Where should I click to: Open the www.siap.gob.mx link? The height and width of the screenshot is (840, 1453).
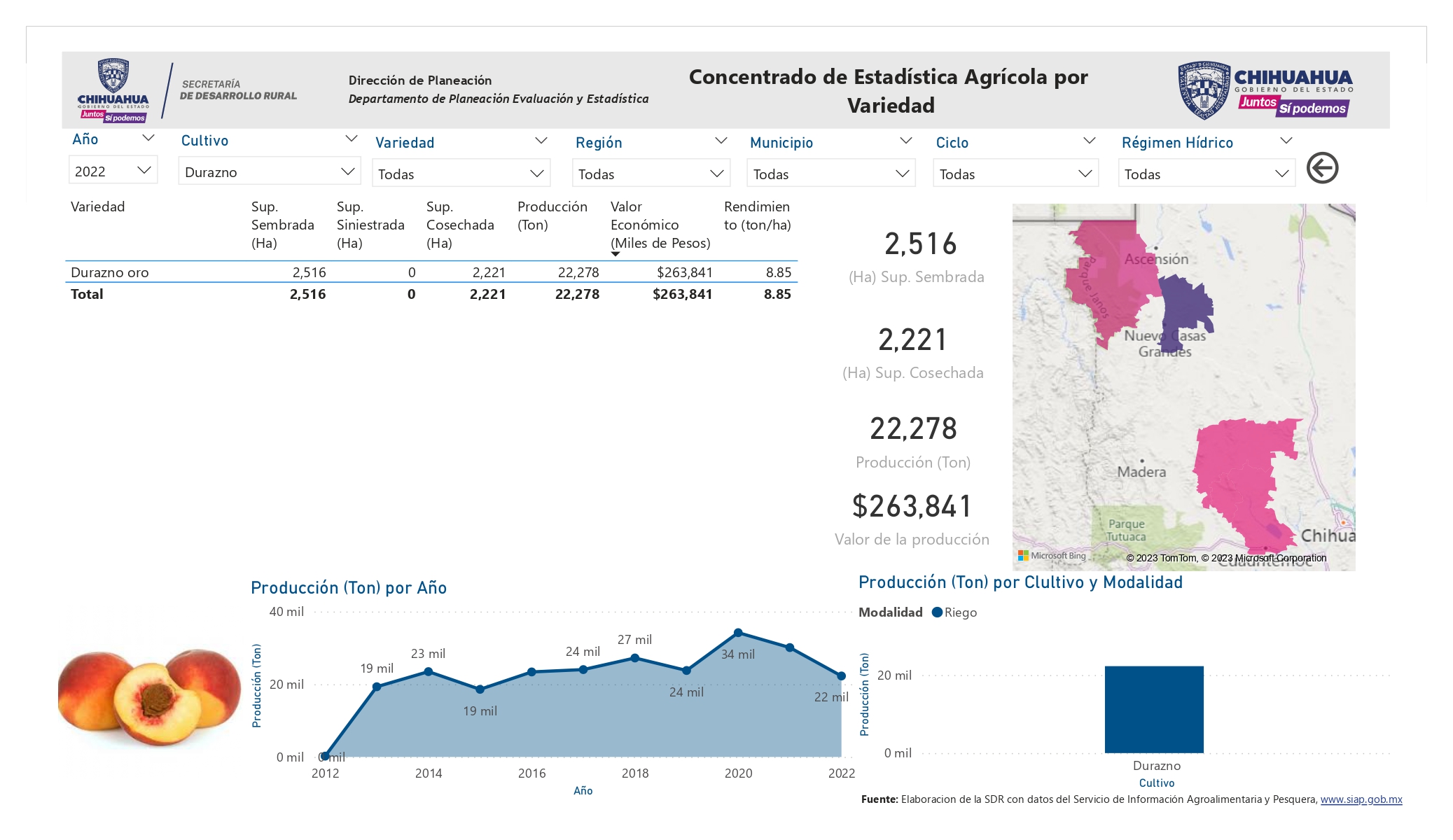[x=1361, y=799]
